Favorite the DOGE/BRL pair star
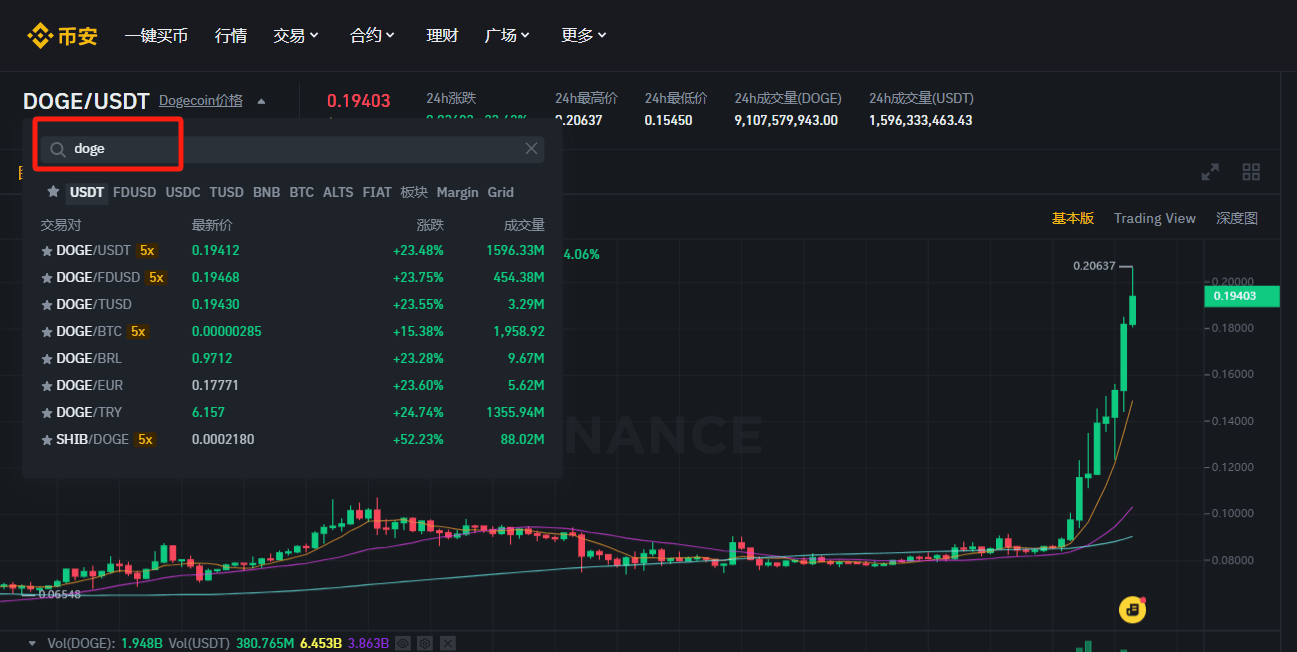 [x=46, y=359]
